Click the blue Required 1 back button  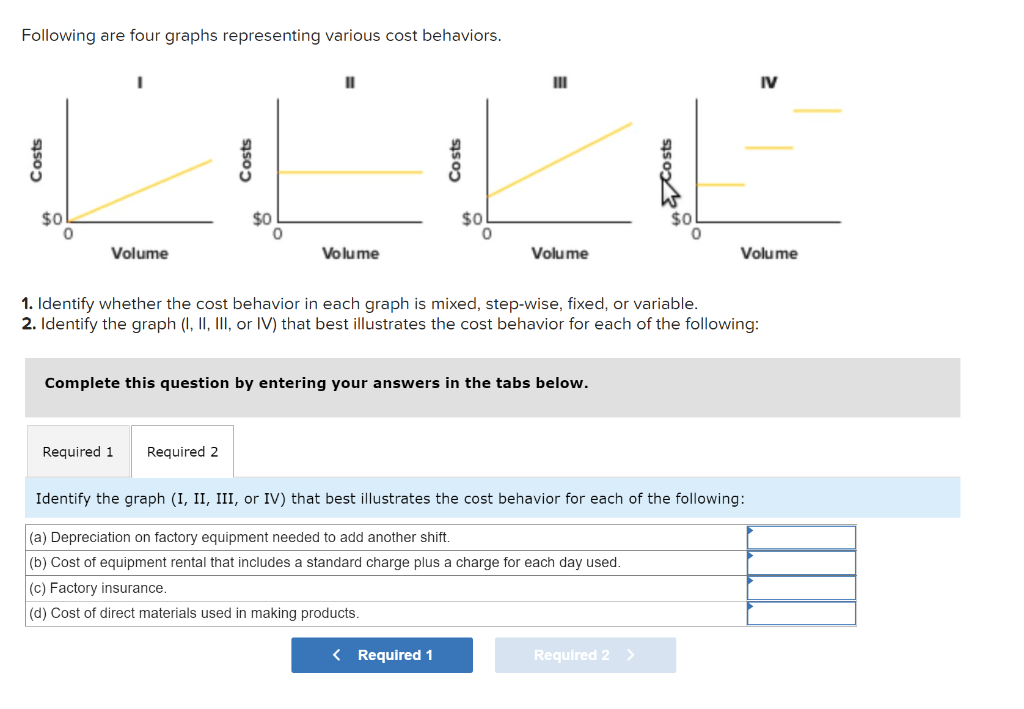[x=382, y=655]
